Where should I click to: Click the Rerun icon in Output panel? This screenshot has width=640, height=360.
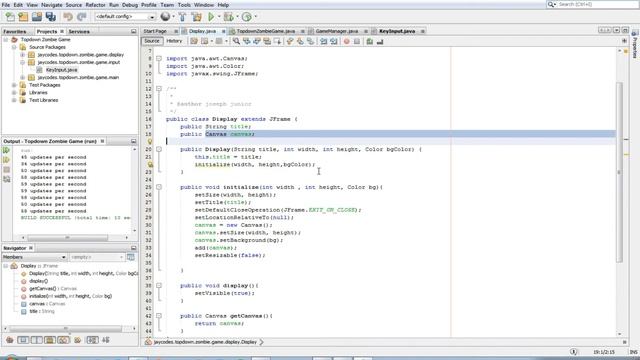[7, 150]
